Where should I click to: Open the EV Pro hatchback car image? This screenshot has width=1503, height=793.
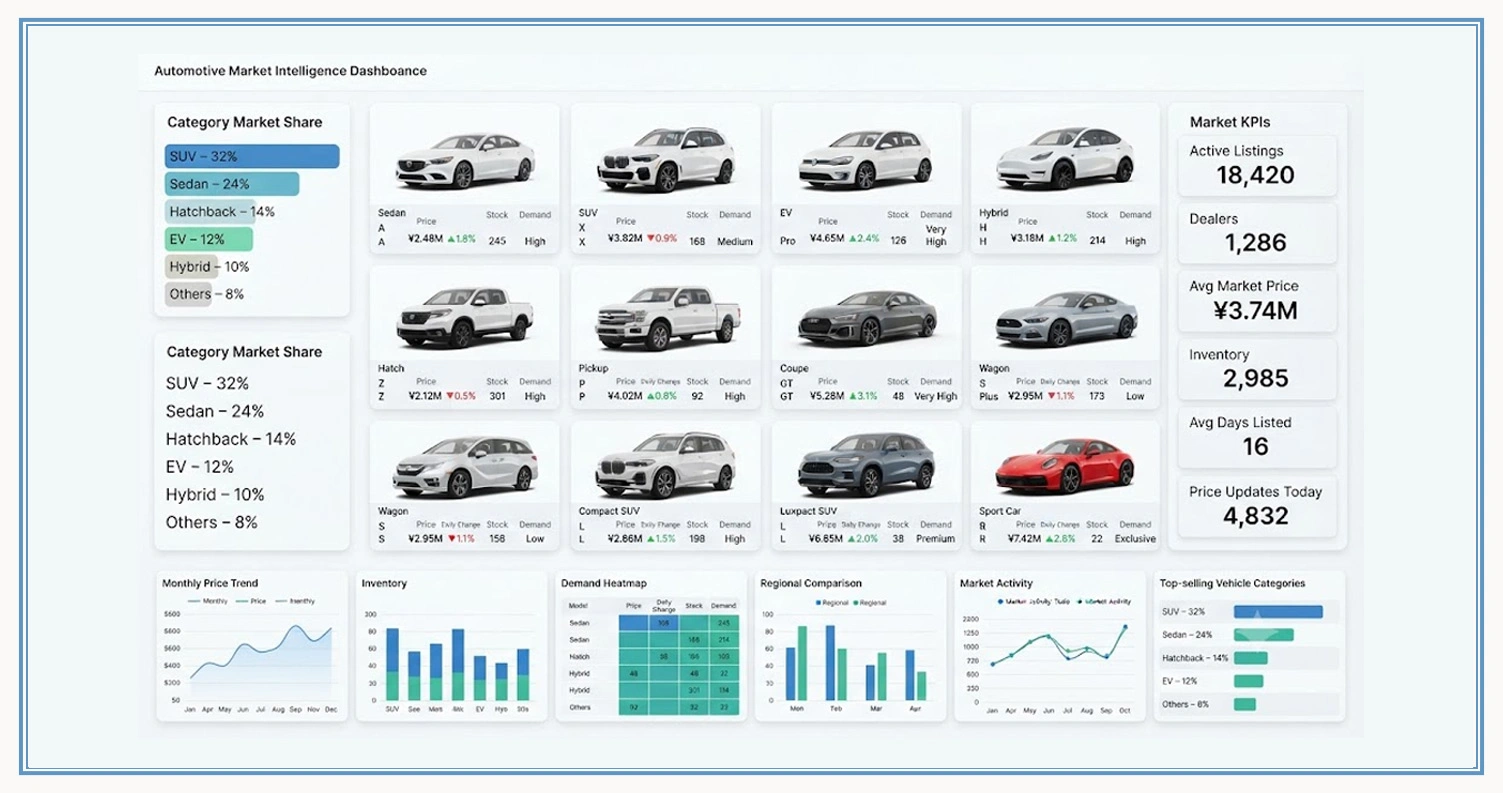[x=866, y=159]
